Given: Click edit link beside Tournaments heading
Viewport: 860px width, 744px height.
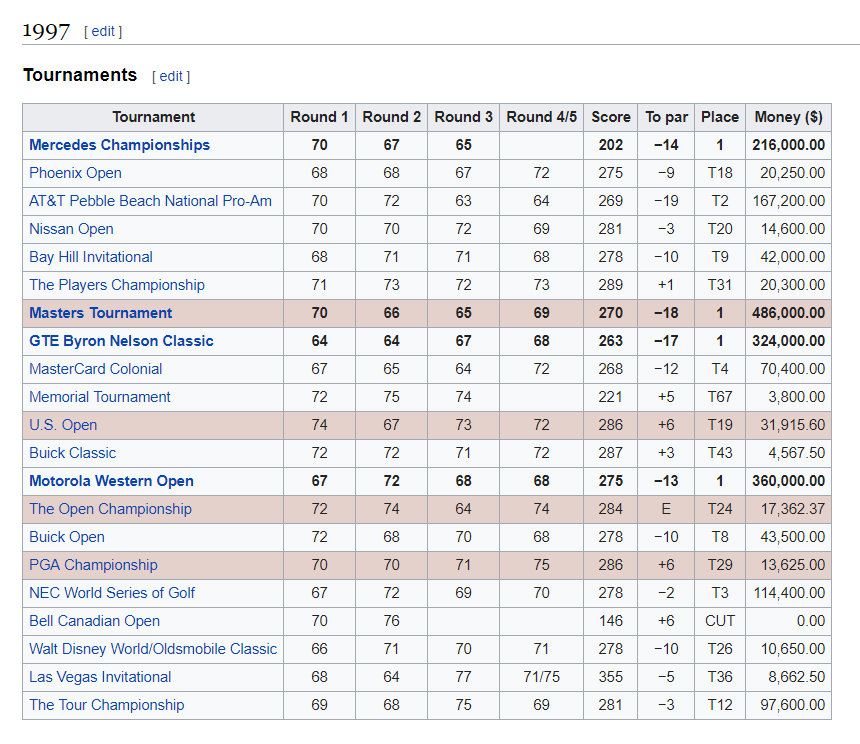Looking at the screenshot, I should point(171,76).
